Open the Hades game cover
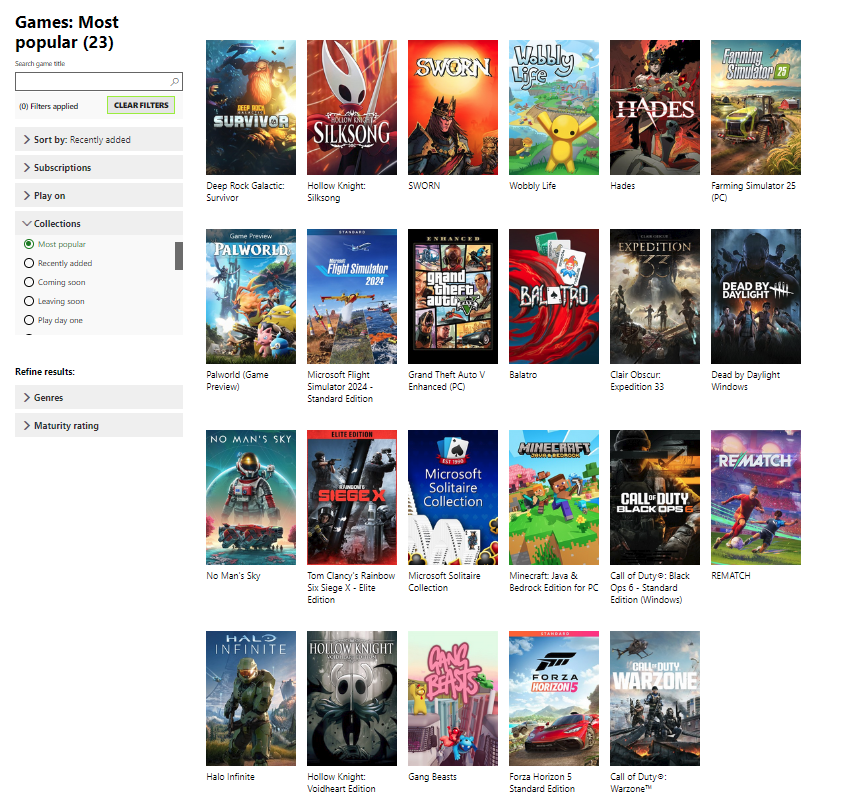 point(654,107)
